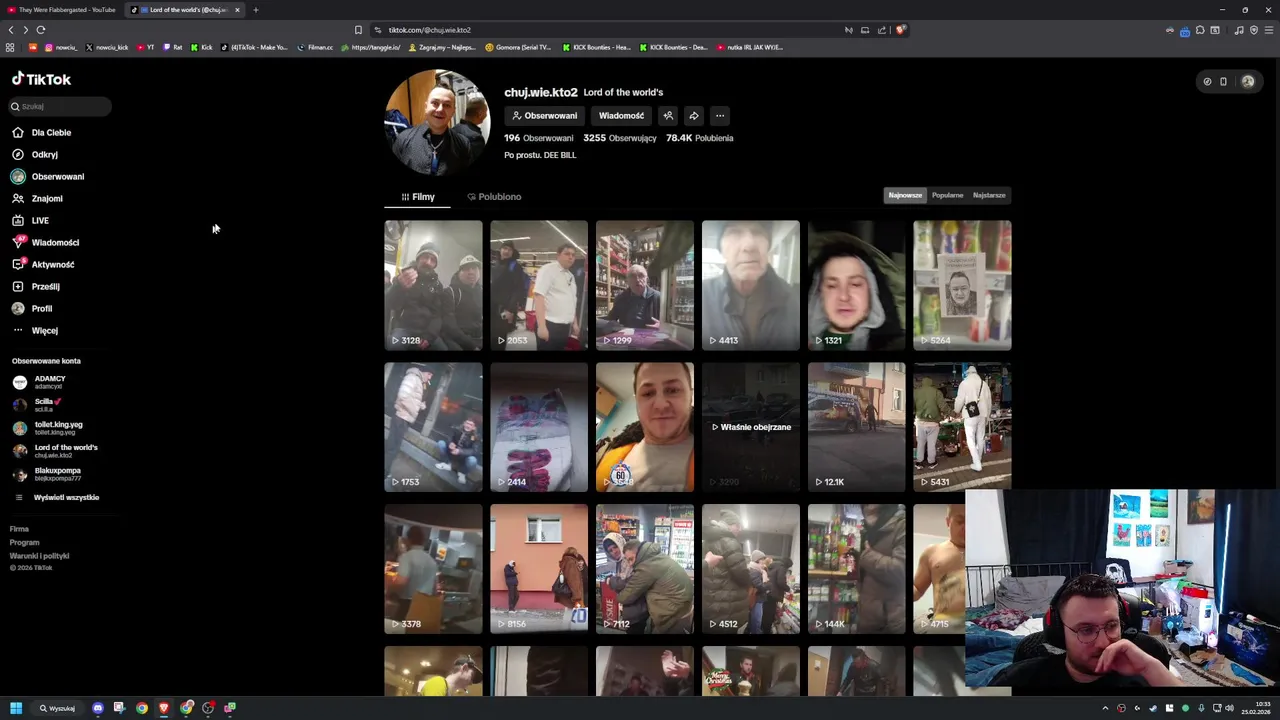Click 196 Obserwowani following count
The width and height of the screenshot is (1280, 720).
click(x=538, y=138)
